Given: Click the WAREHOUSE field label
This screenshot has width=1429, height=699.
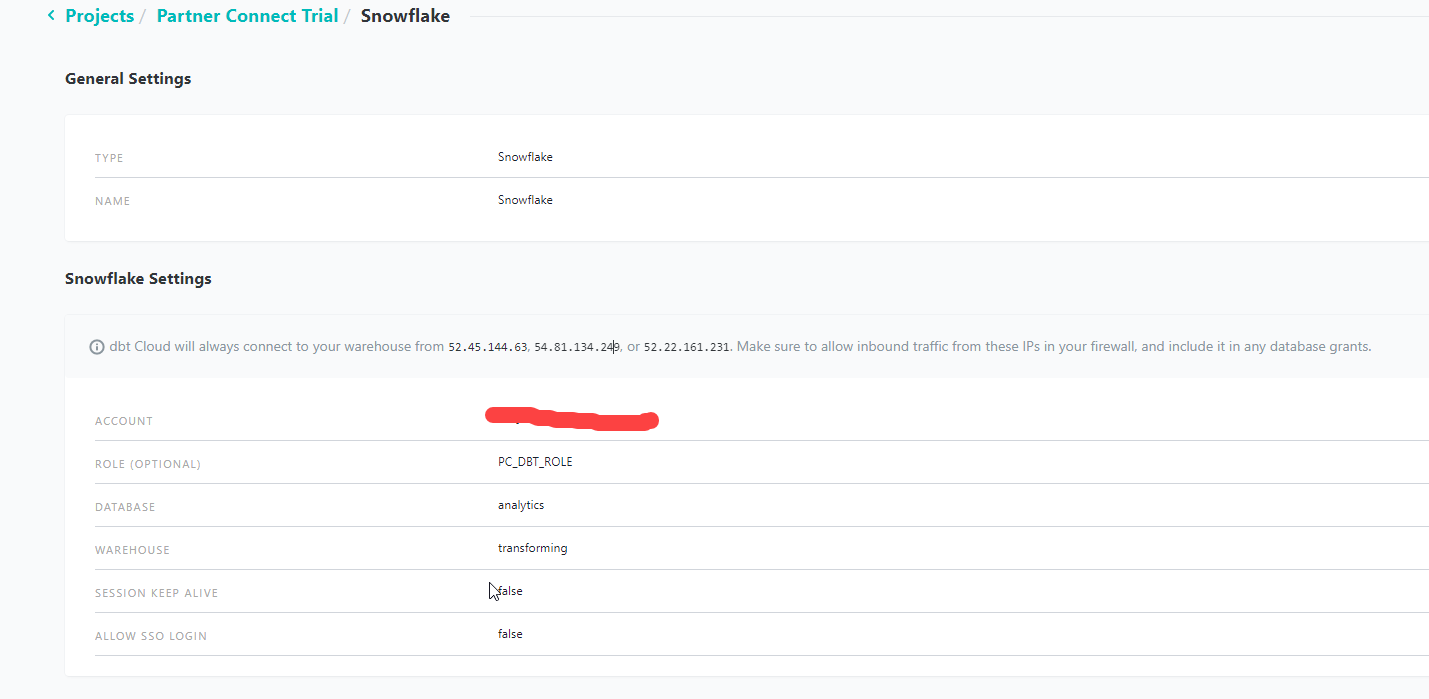Looking at the screenshot, I should pyautogui.click(x=132, y=550).
